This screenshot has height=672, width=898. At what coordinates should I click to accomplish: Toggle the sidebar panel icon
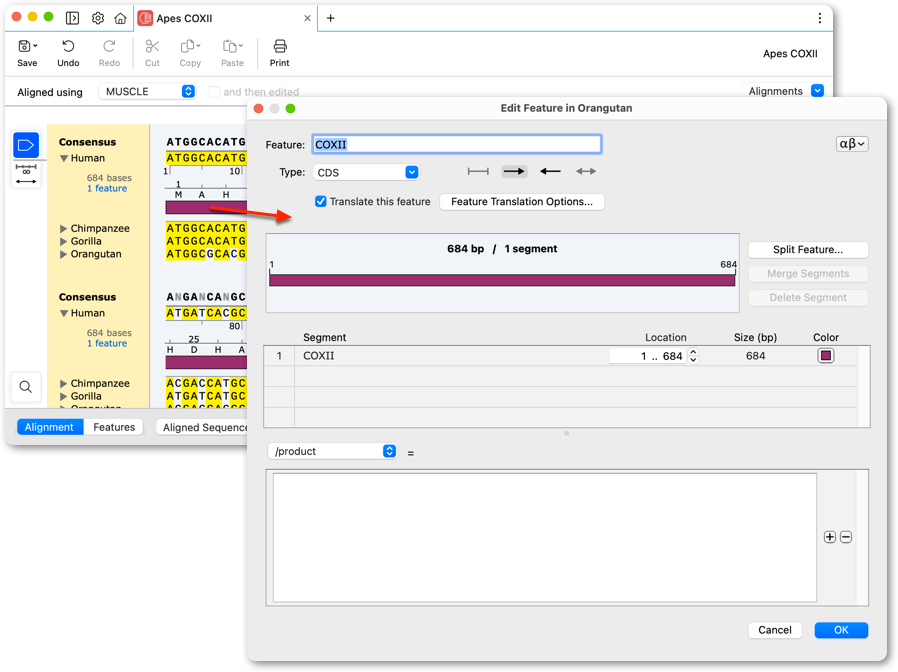click(x=72, y=18)
